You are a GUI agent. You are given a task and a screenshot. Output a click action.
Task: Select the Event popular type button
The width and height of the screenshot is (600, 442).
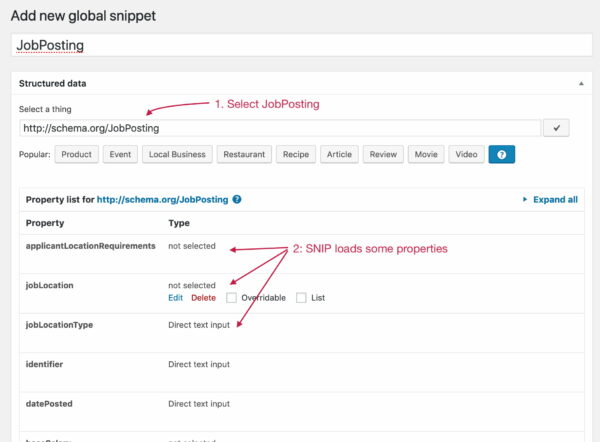(120, 154)
